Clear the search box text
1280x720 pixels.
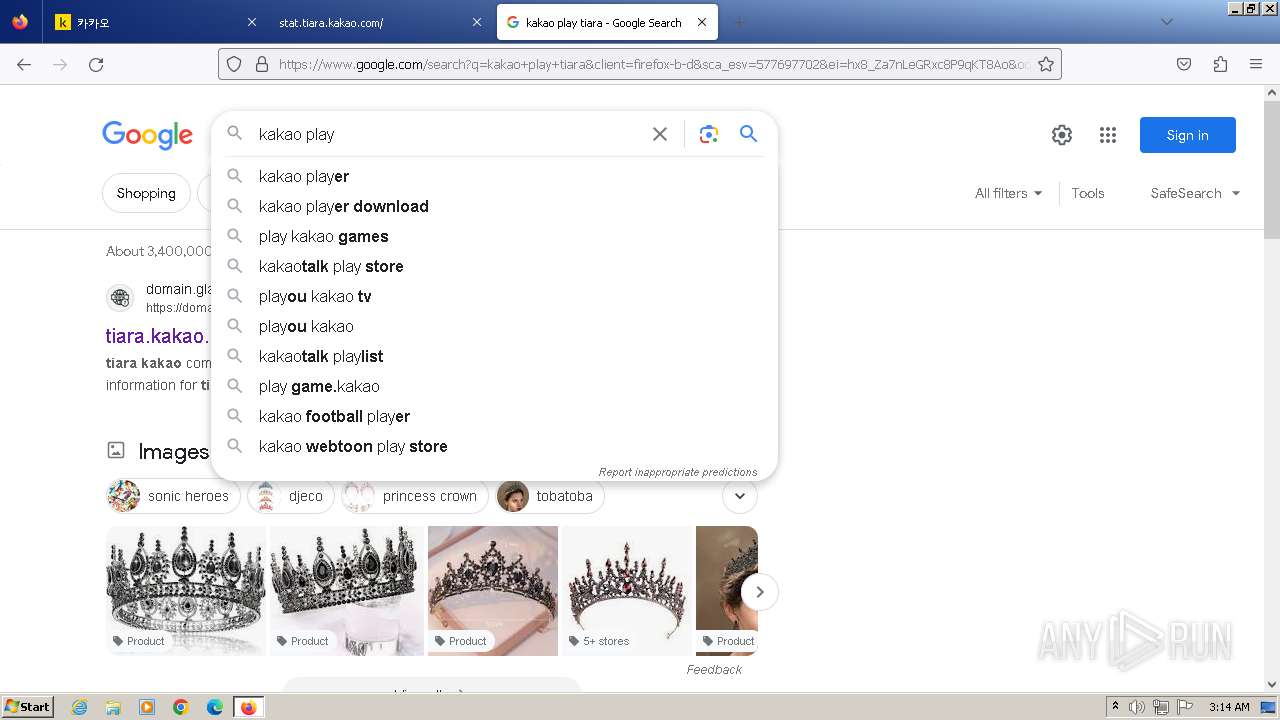pyautogui.click(x=659, y=134)
